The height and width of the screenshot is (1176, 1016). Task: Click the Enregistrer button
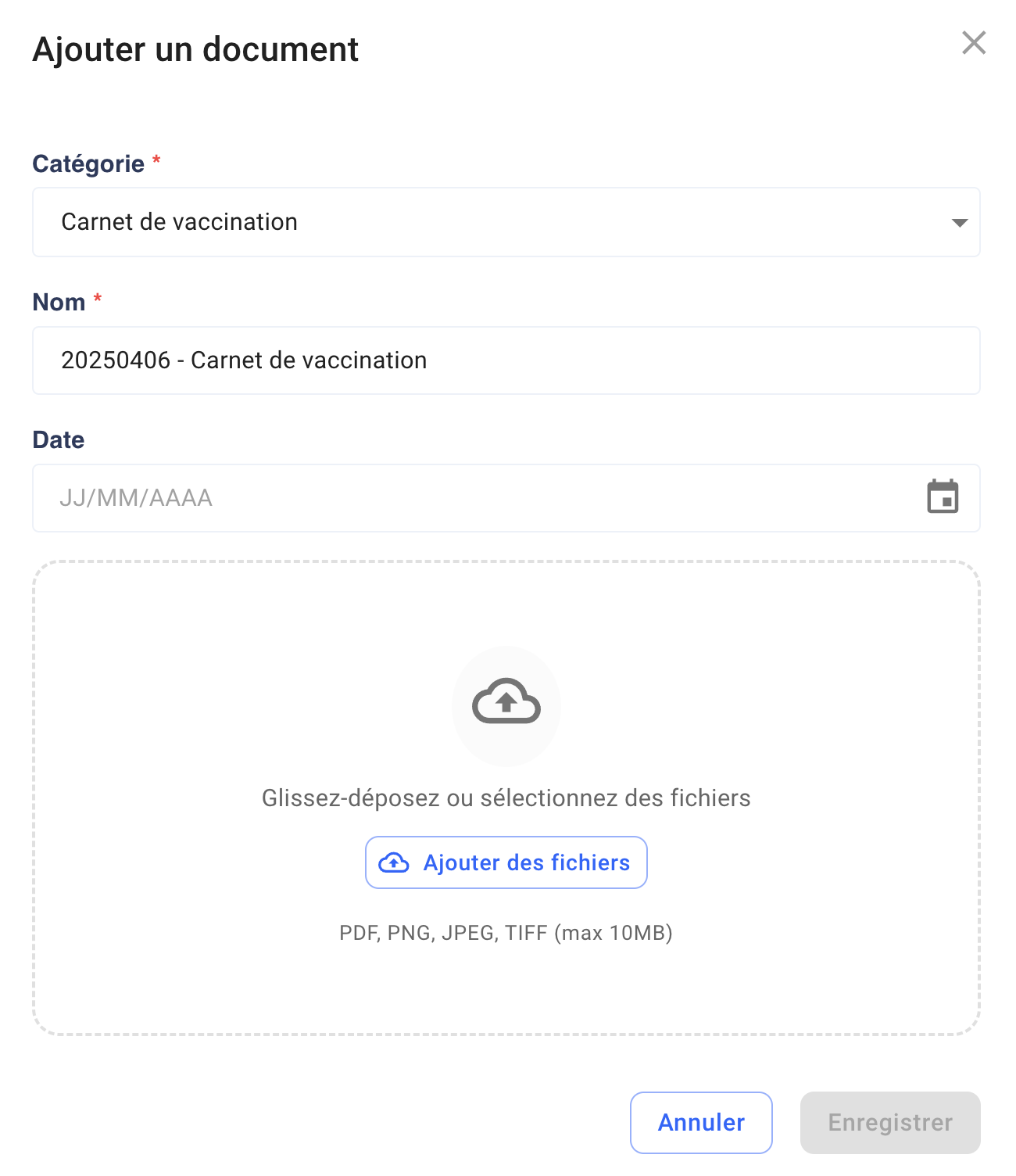(x=890, y=1123)
